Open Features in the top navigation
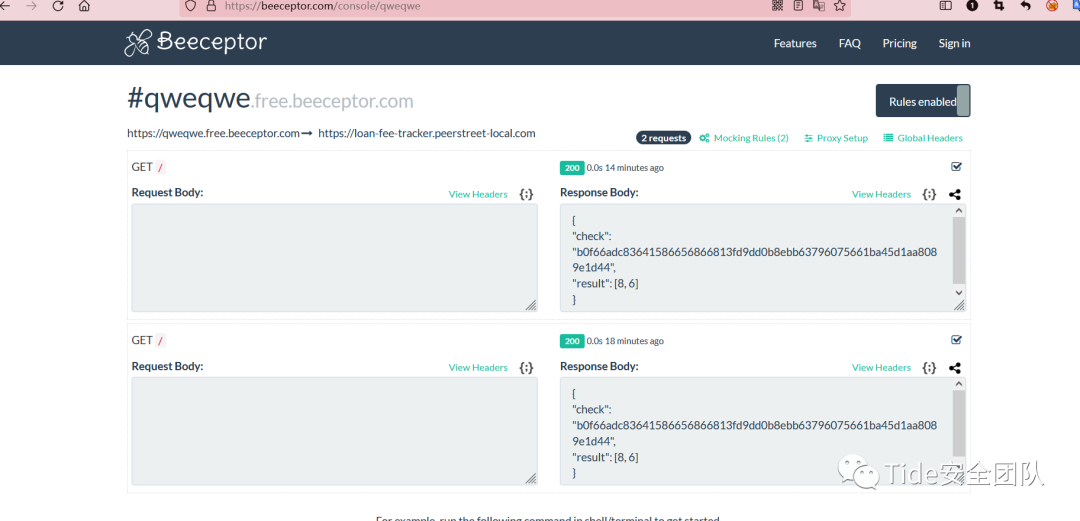Image resolution: width=1080 pixels, height=521 pixels. pyautogui.click(x=795, y=43)
